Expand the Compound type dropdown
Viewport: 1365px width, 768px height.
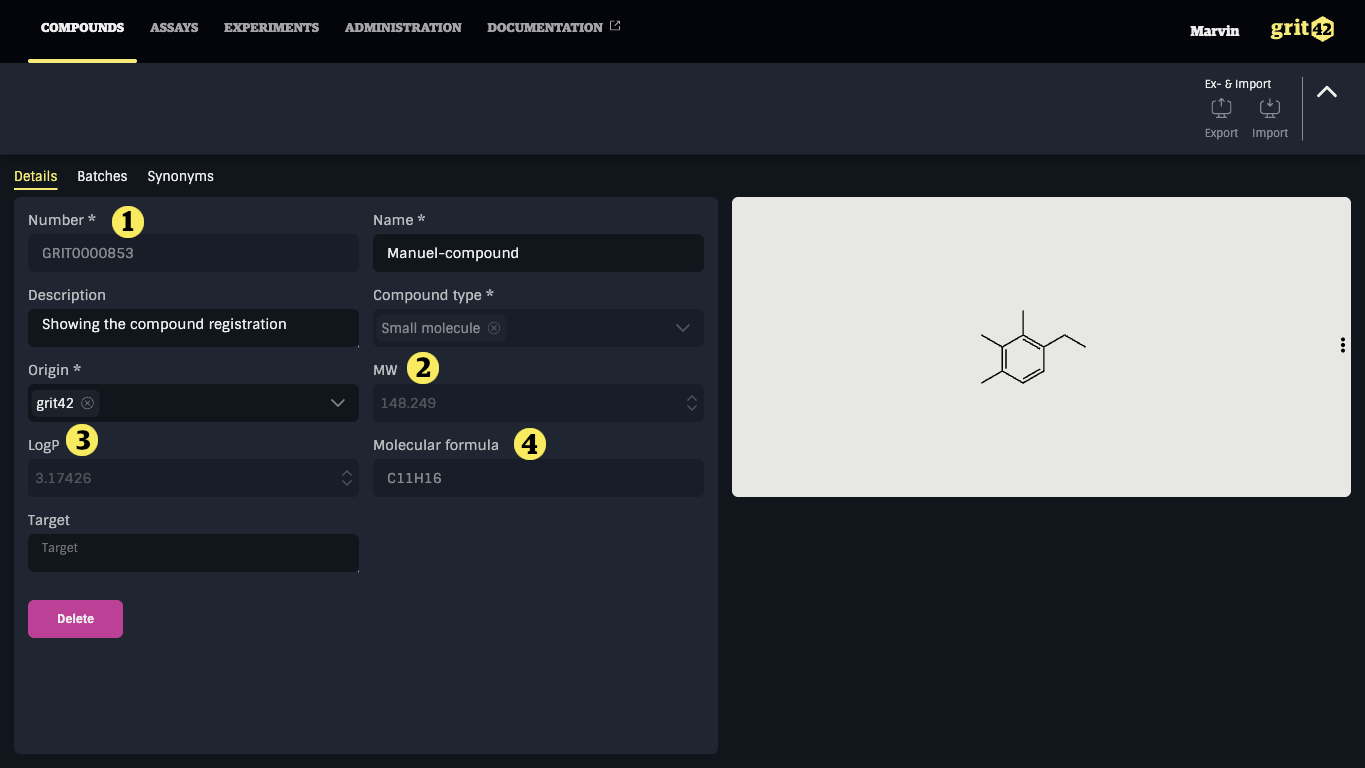point(683,328)
